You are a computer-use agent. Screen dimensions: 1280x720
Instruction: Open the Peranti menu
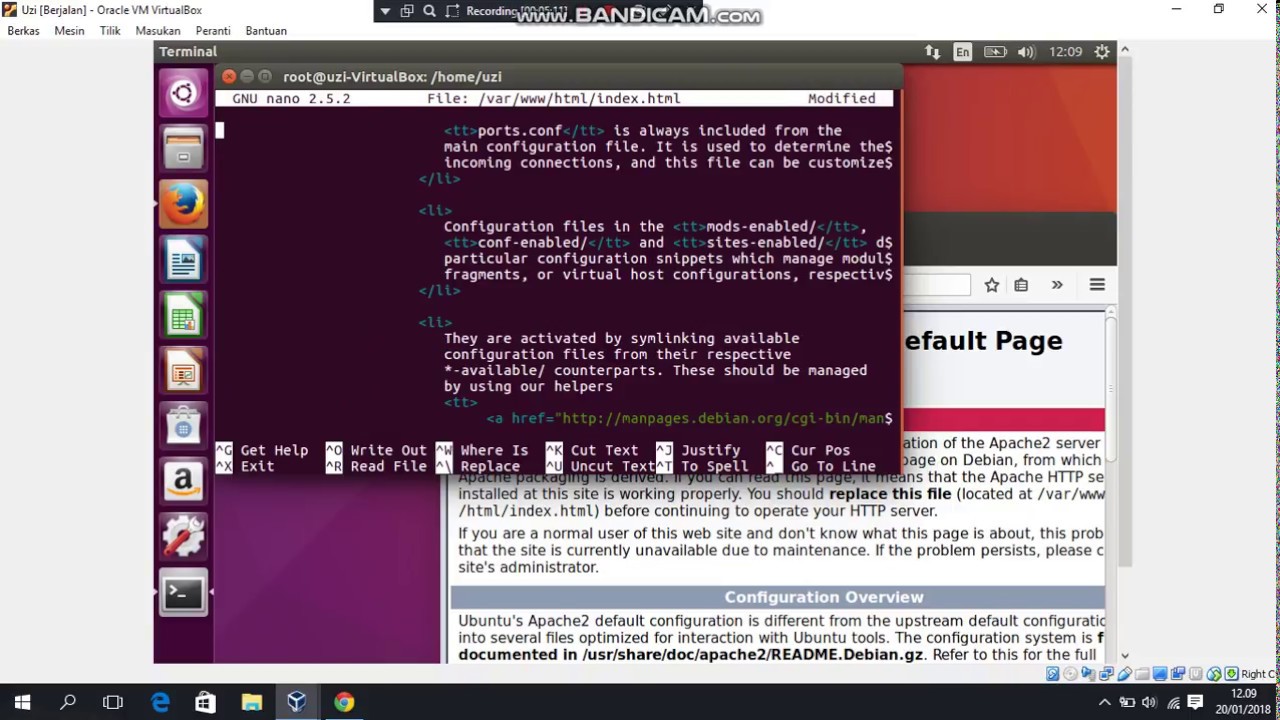click(x=213, y=31)
